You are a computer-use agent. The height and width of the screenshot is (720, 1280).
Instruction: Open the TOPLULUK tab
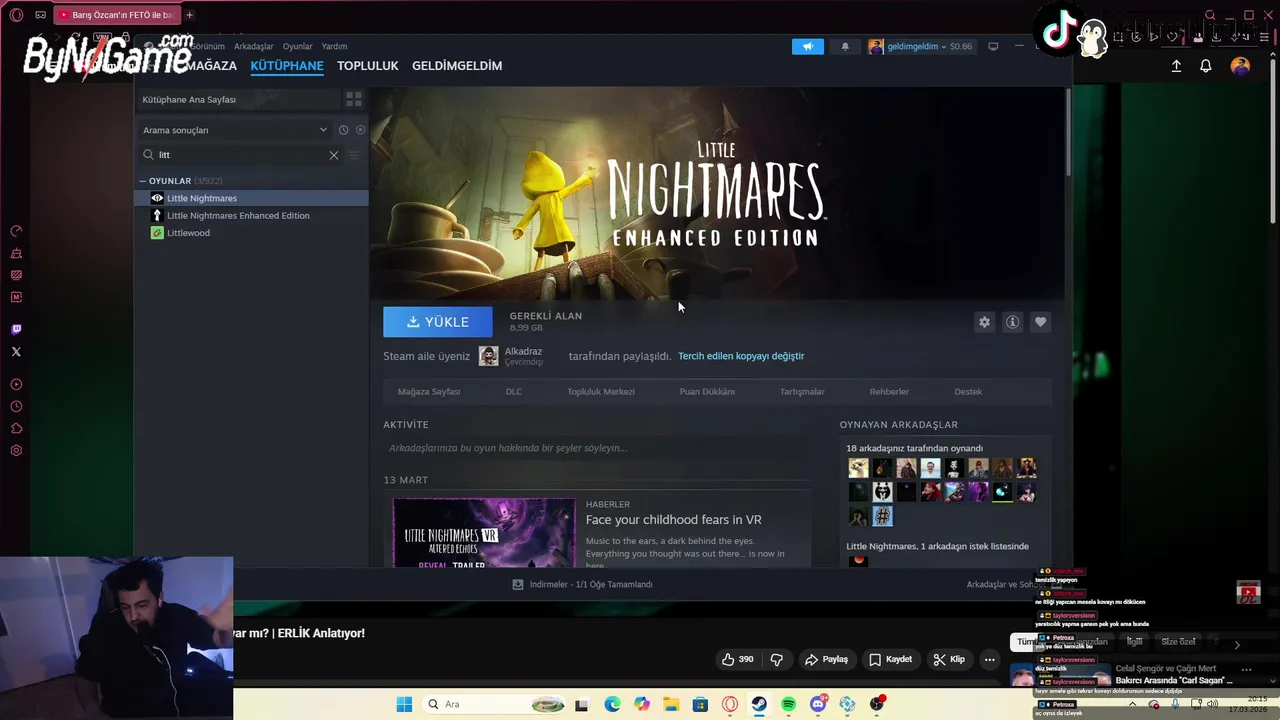pos(367,66)
